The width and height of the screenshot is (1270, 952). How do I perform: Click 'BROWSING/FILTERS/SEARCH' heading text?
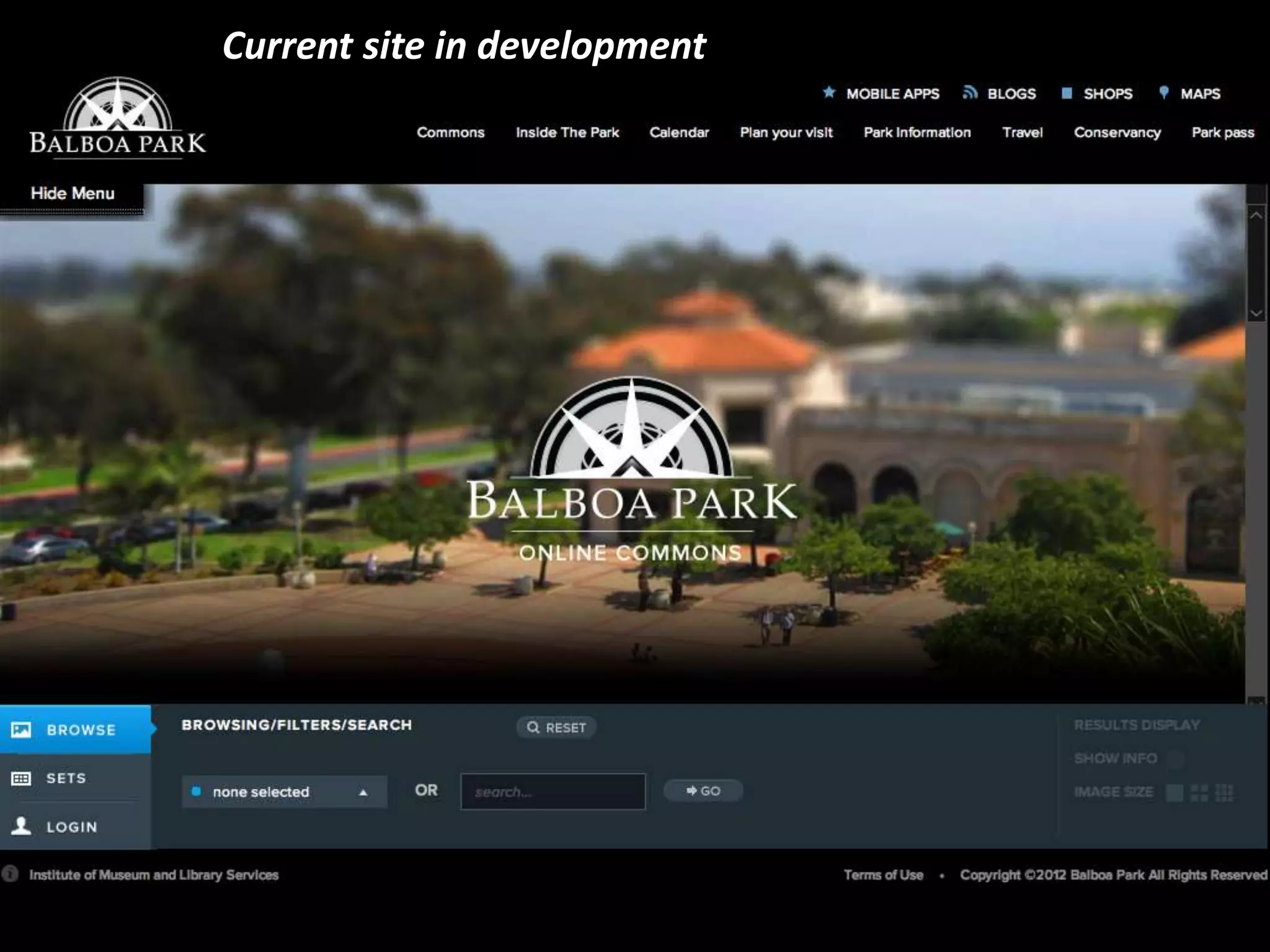click(296, 725)
